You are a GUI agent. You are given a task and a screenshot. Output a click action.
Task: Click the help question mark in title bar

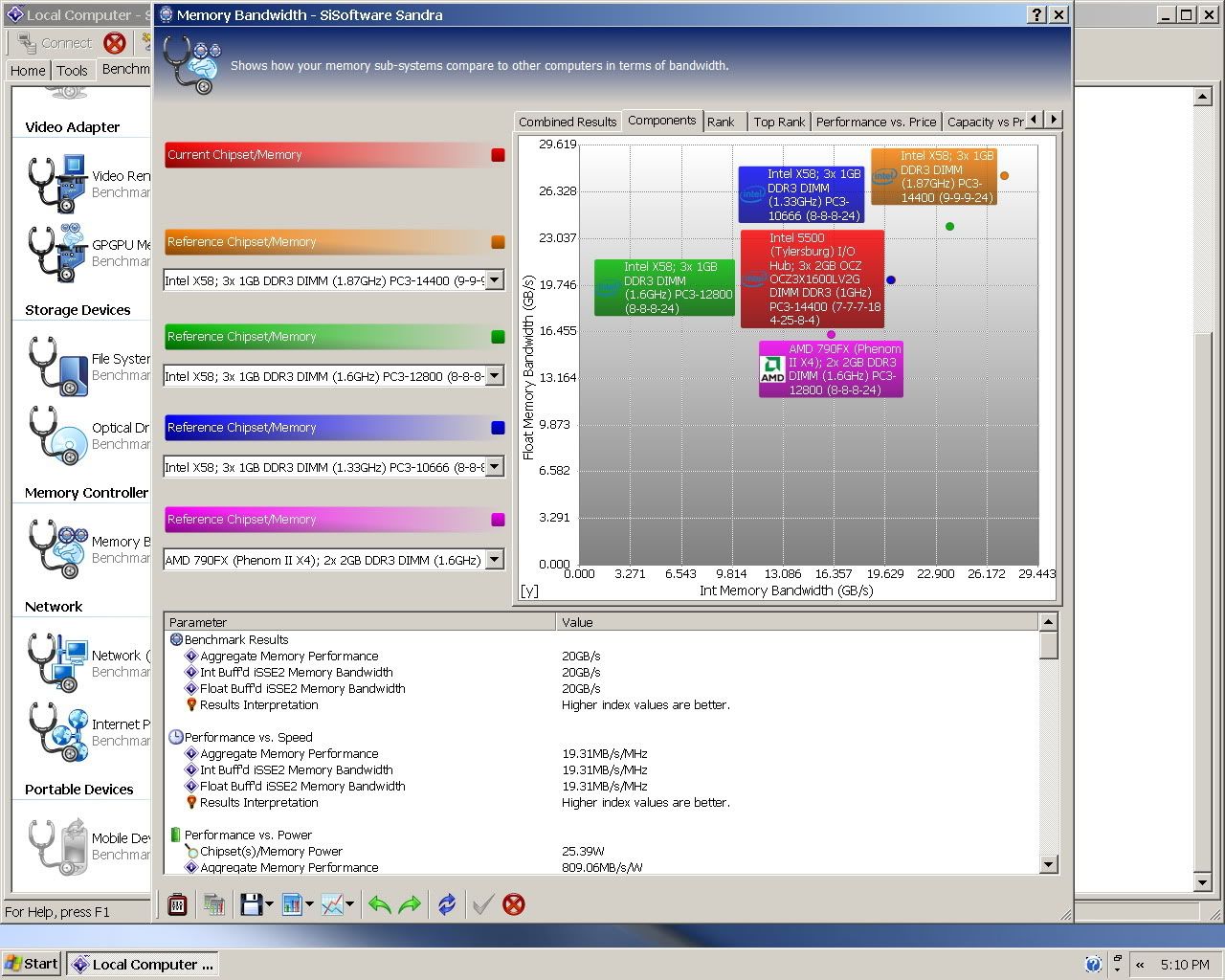click(x=1037, y=14)
